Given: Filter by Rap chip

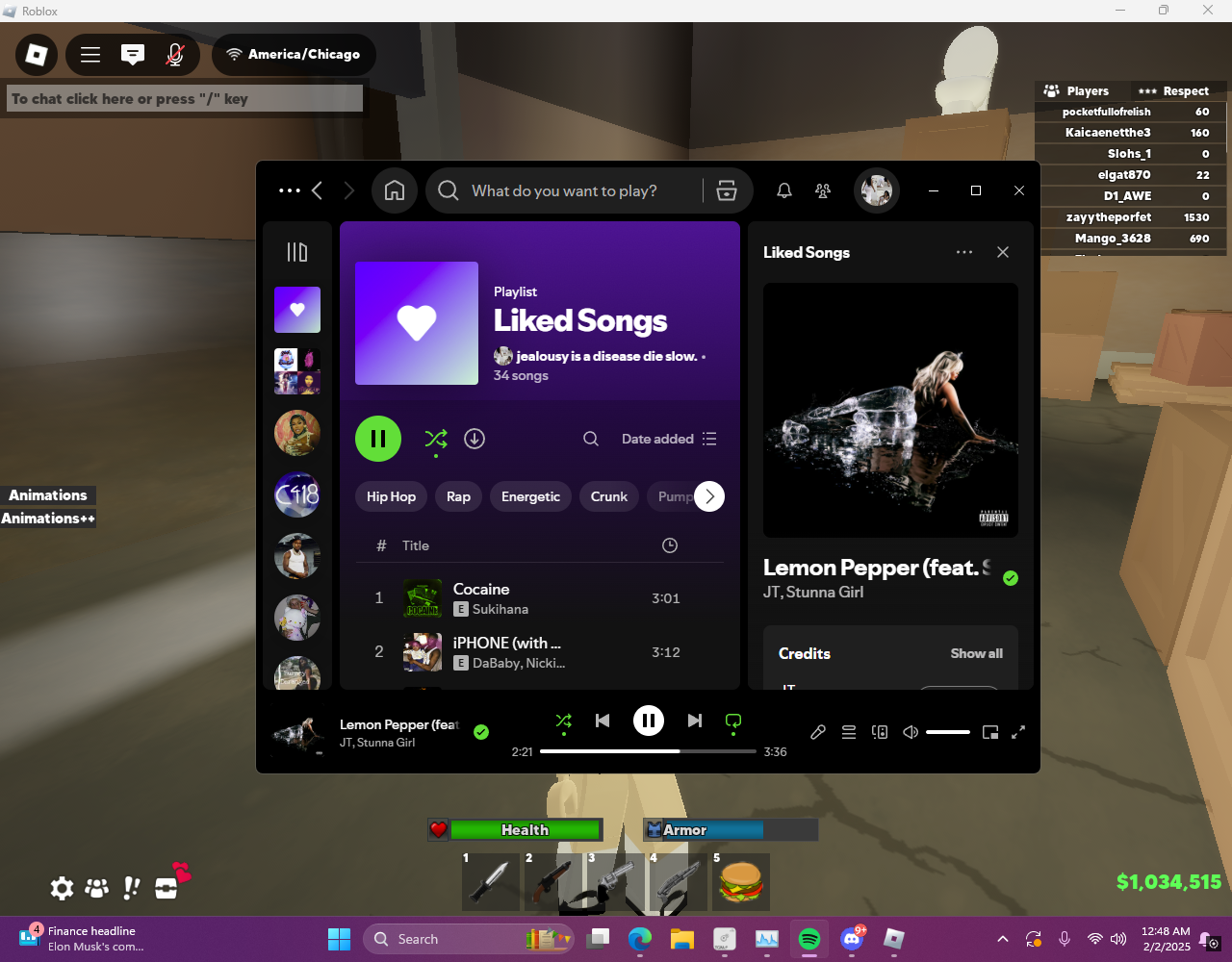Looking at the screenshot, I should 459,496.
